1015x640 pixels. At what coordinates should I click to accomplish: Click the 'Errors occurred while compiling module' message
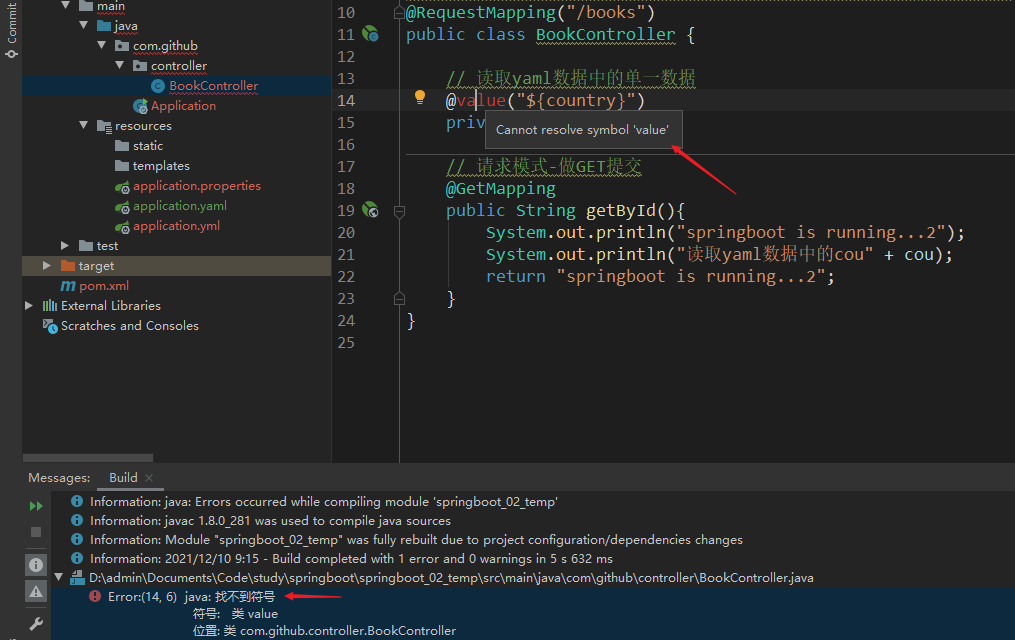324,502
